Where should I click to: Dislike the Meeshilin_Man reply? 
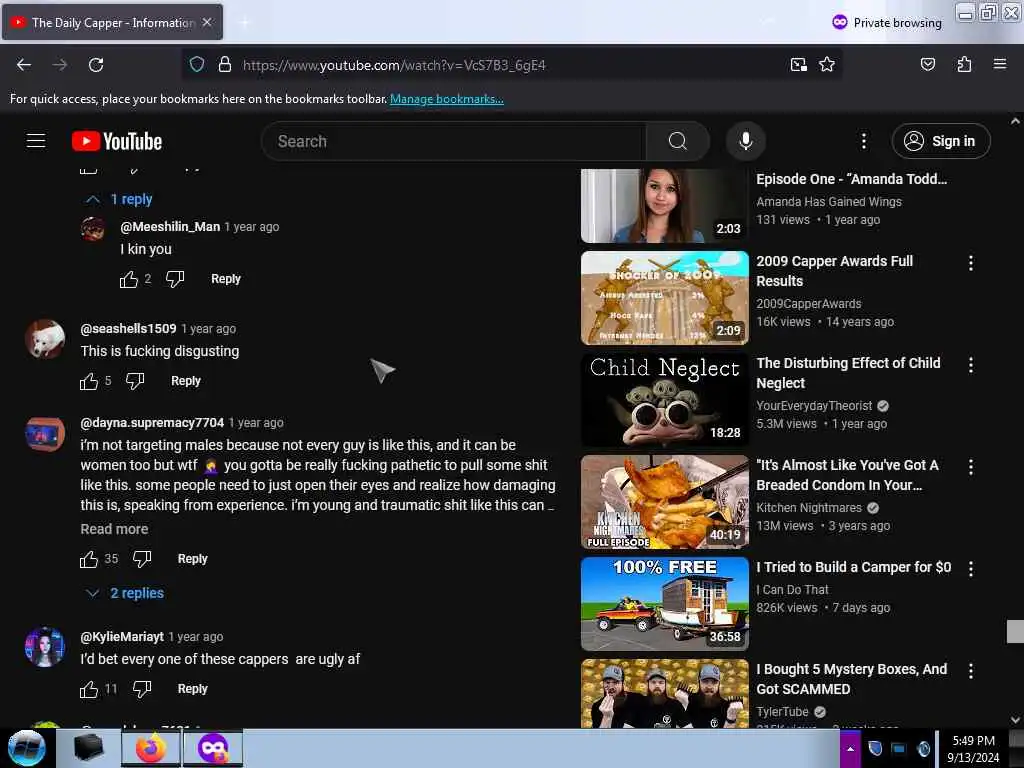(175, 280)
